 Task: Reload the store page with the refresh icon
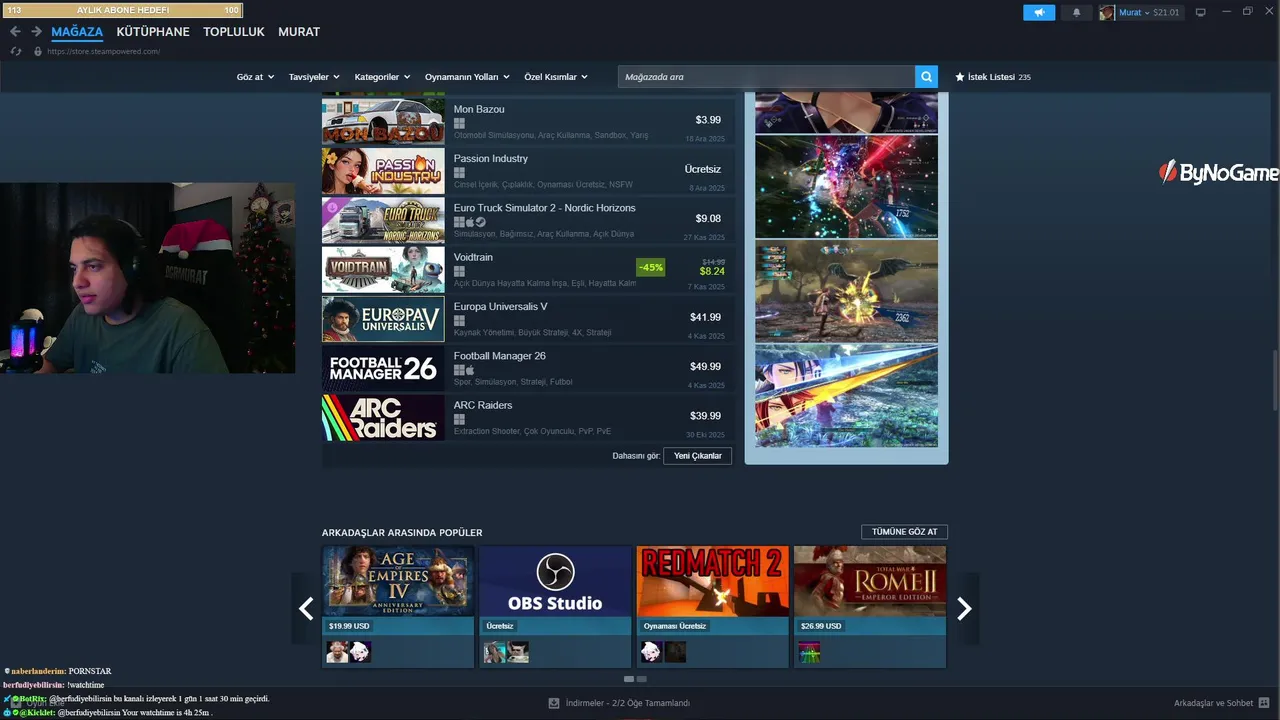point(16,51)
